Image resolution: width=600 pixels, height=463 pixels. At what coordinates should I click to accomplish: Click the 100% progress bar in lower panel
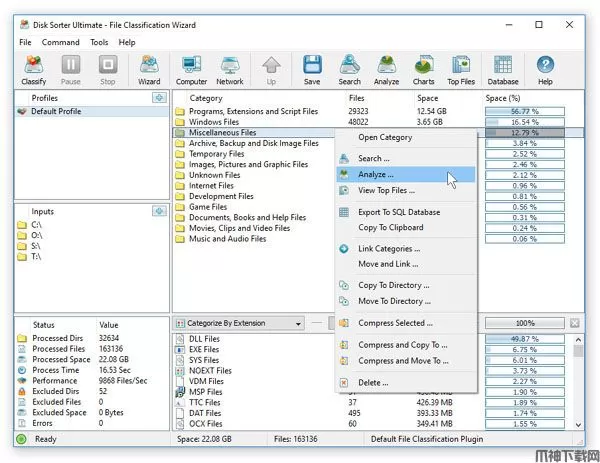(x=524, y=324)
